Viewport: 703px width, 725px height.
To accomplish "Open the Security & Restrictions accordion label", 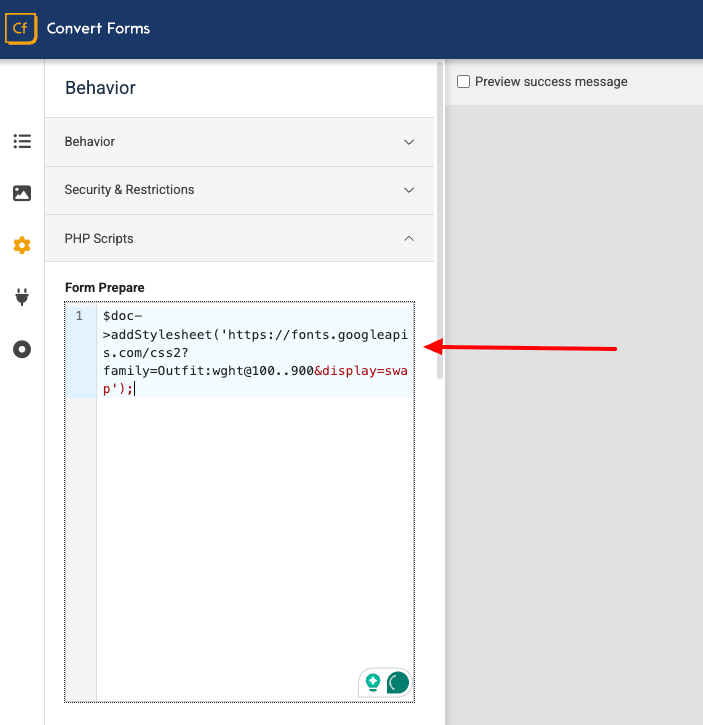I will click(x=129, y=190).
